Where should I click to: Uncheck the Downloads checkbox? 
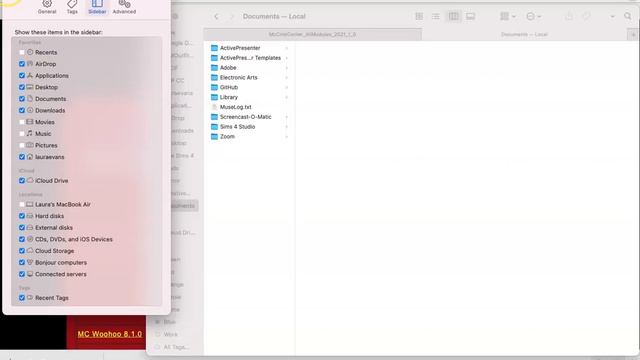click(22, 111)
